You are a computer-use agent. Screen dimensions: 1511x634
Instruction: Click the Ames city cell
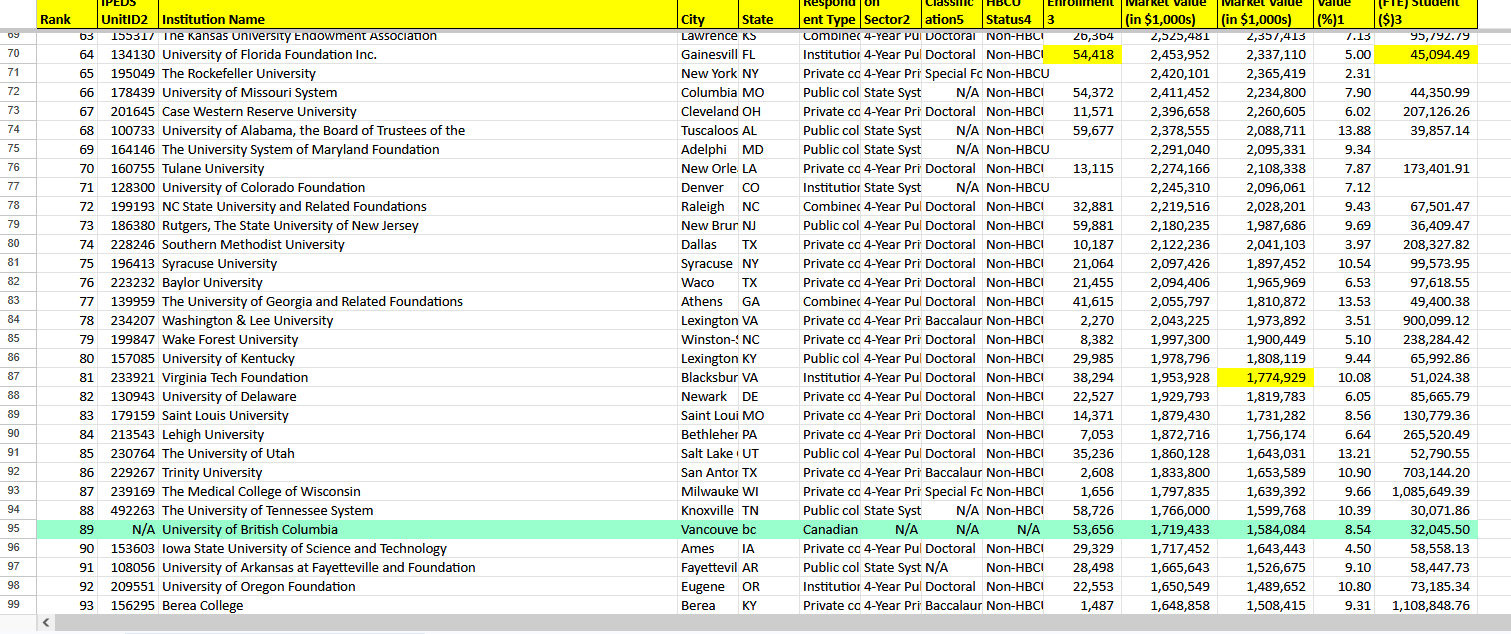click(x=708, y=548)
